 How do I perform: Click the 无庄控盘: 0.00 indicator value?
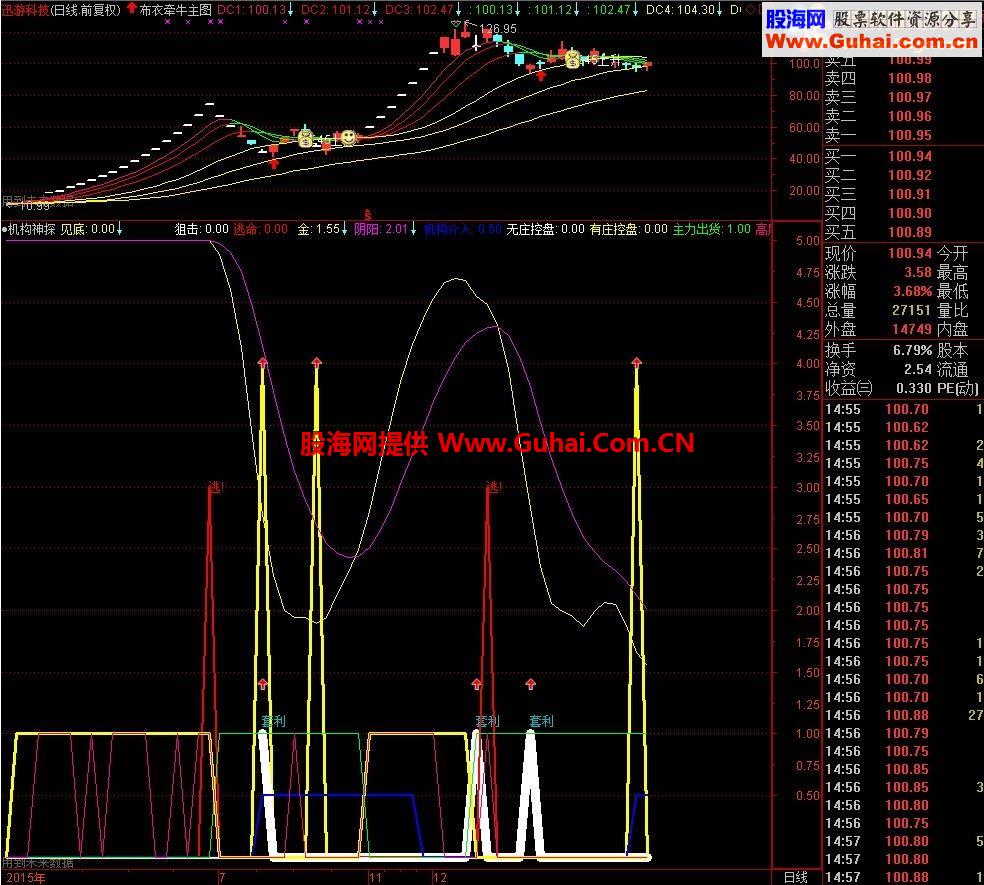click(545, 229)
